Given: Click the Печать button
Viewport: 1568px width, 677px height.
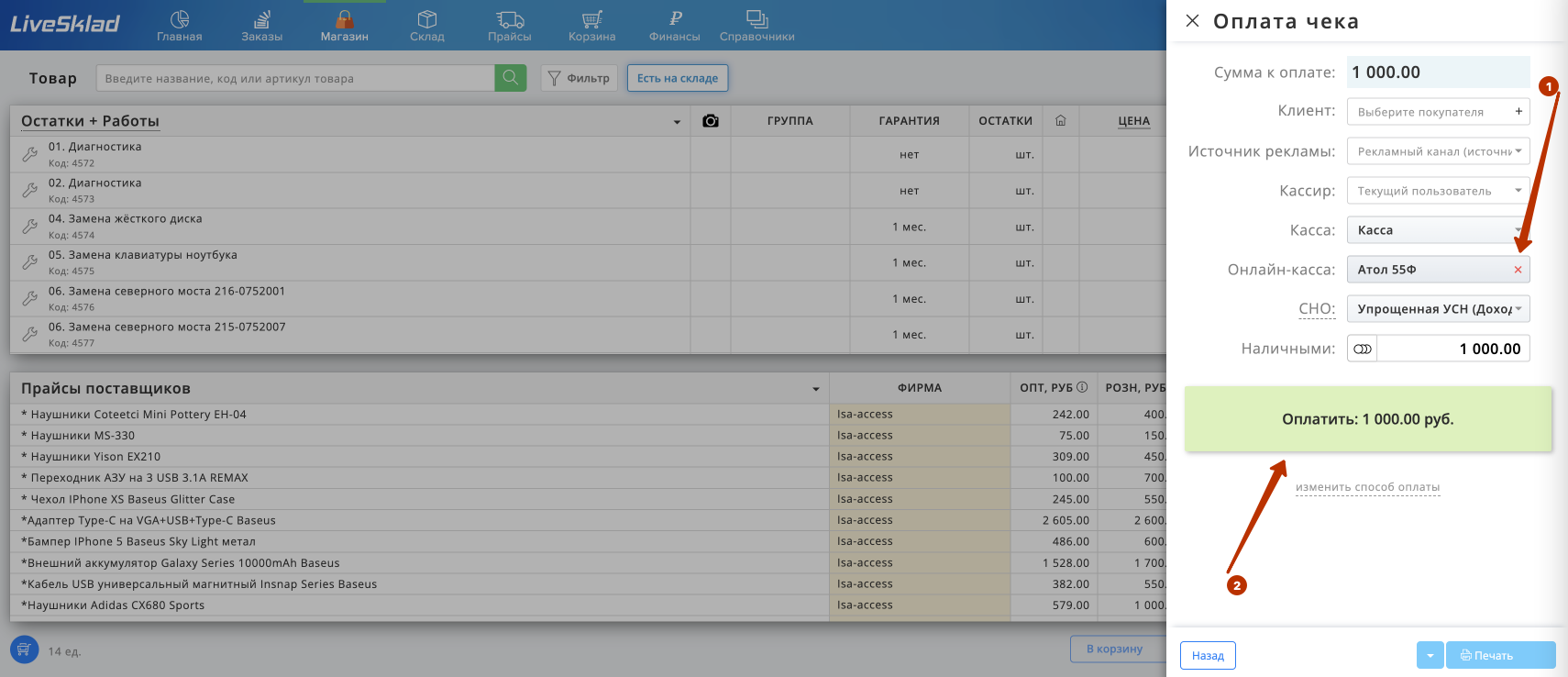Looking at the screenshot, I should pyautogui.click(x=1500, y=655).
